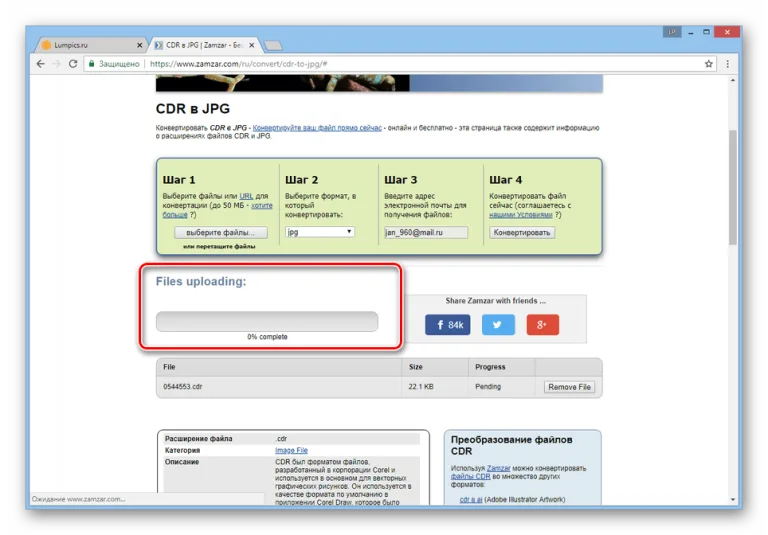768x535 pixels.
Task: Go back with the browser back arrow
Action: (x=41, y=64)
